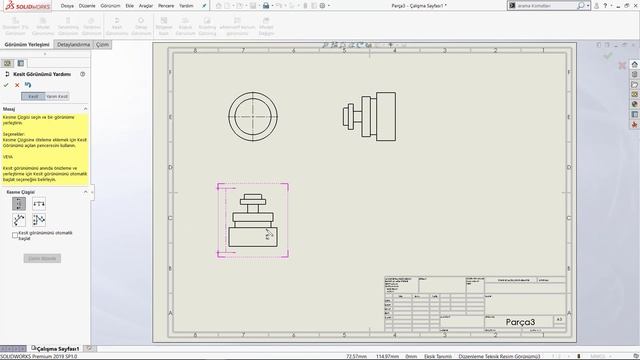Open SOLIDWORKS Resources home in task pane
The width and height of the screenshot is (640, 360).
click(x=634, y=64)
